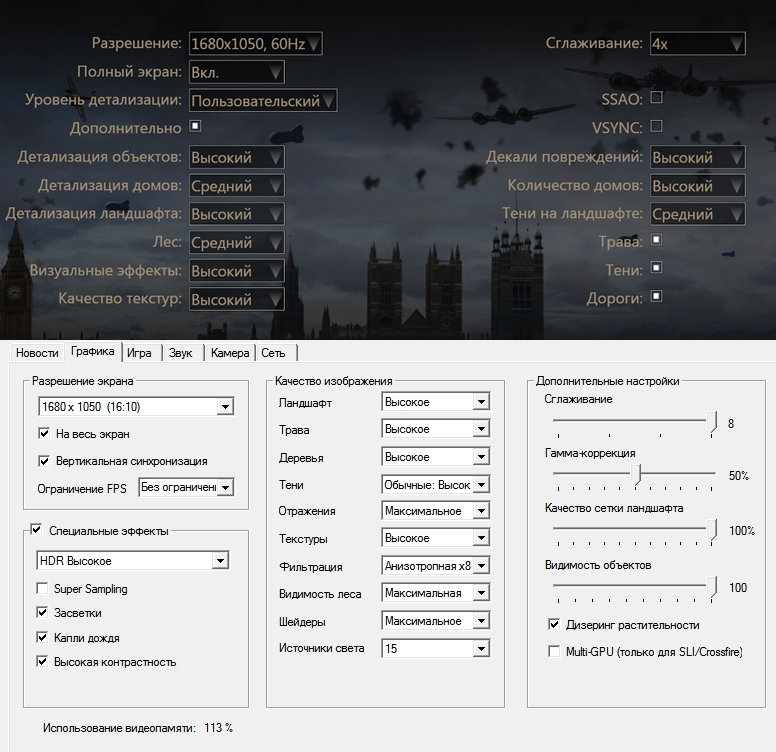Switch to the Камера tab

230,353
